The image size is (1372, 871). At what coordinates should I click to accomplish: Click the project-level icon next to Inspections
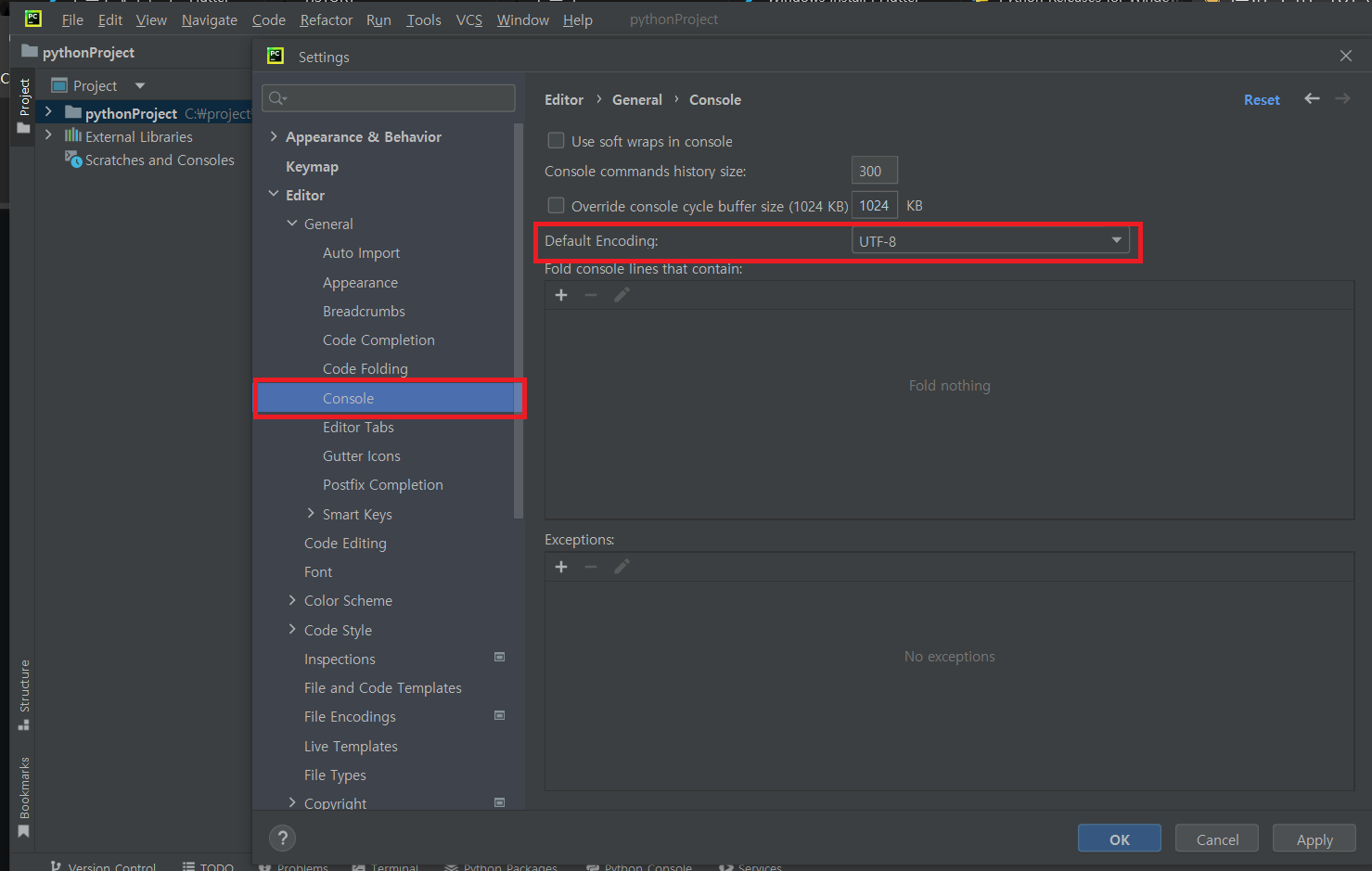(500, 657)
